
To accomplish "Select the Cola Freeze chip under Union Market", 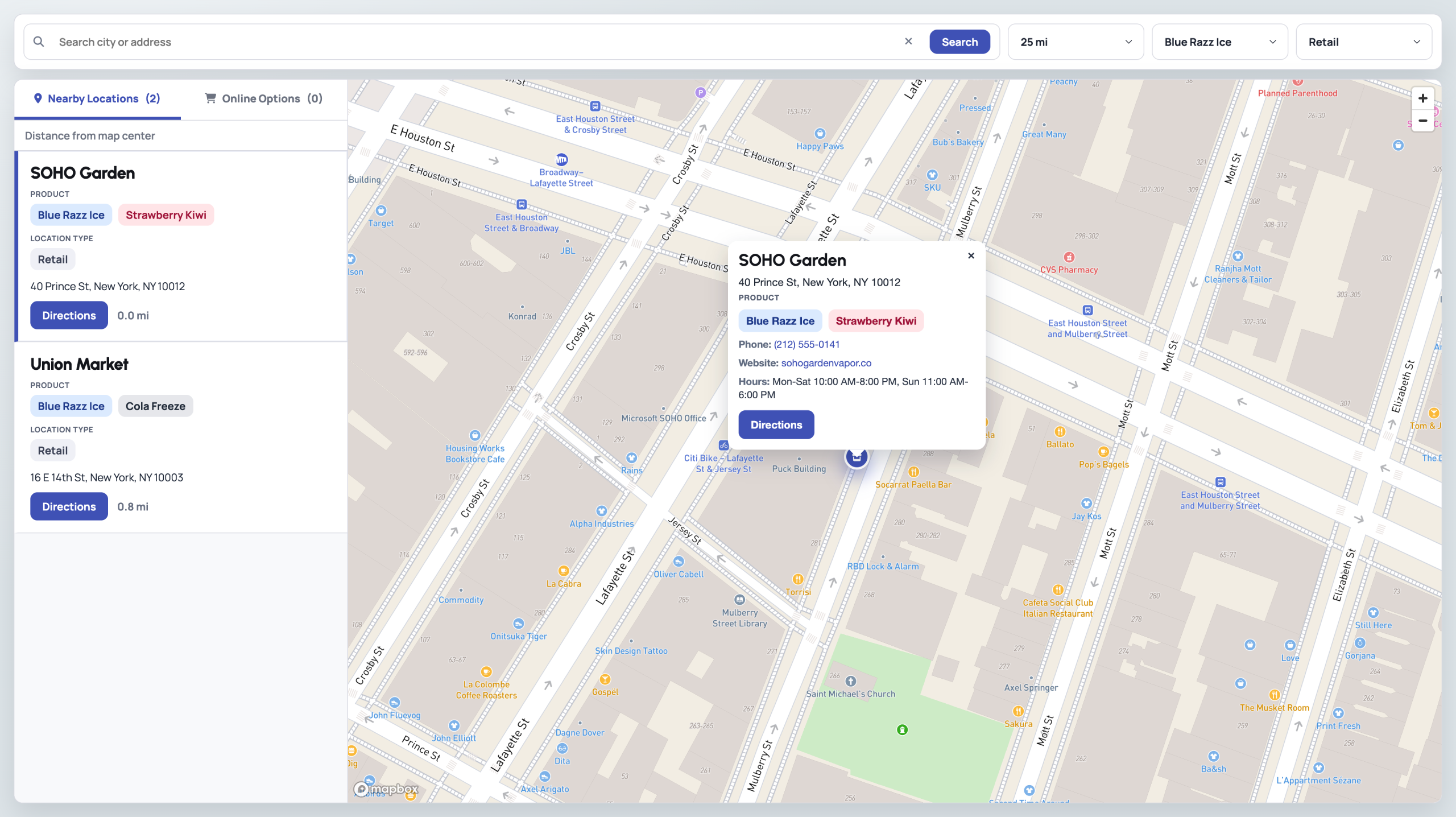I will click(x=155, y=406).
